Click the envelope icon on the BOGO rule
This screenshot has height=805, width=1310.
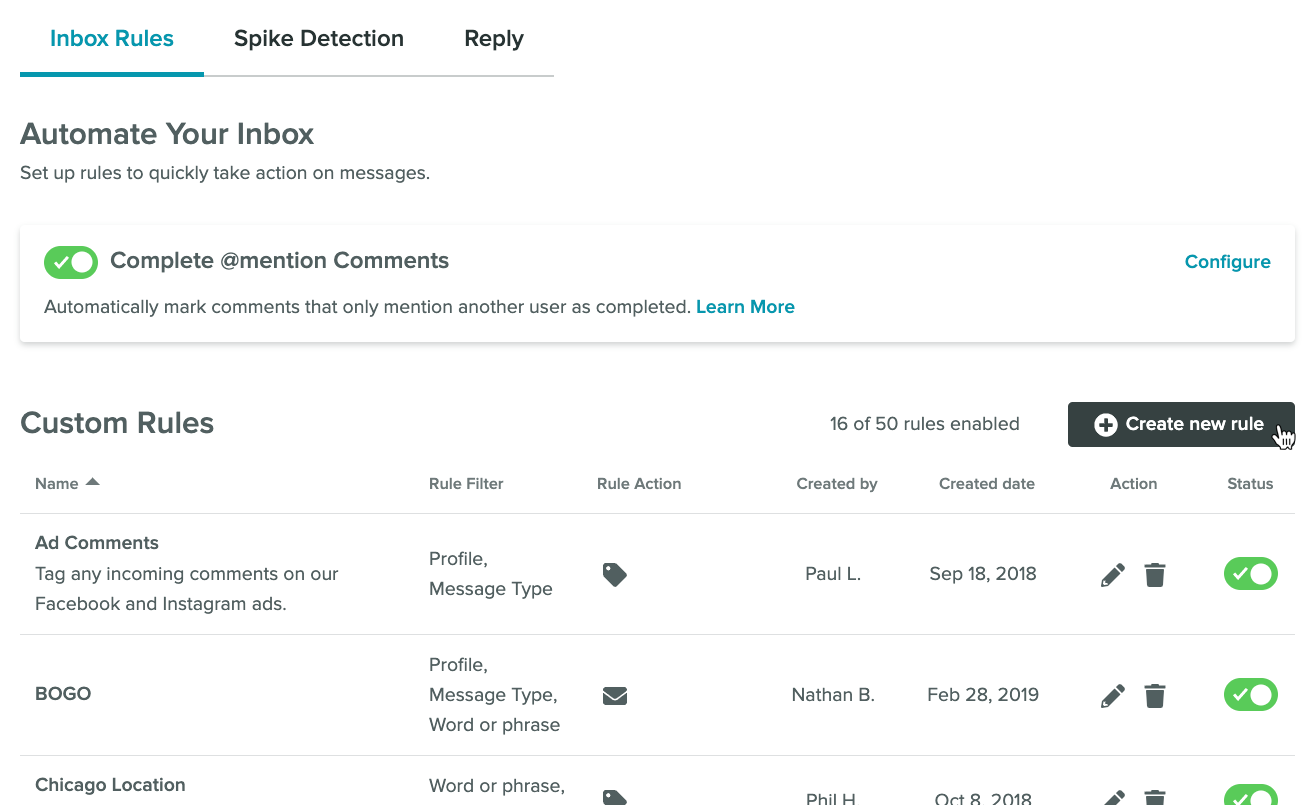pos(614,695)
